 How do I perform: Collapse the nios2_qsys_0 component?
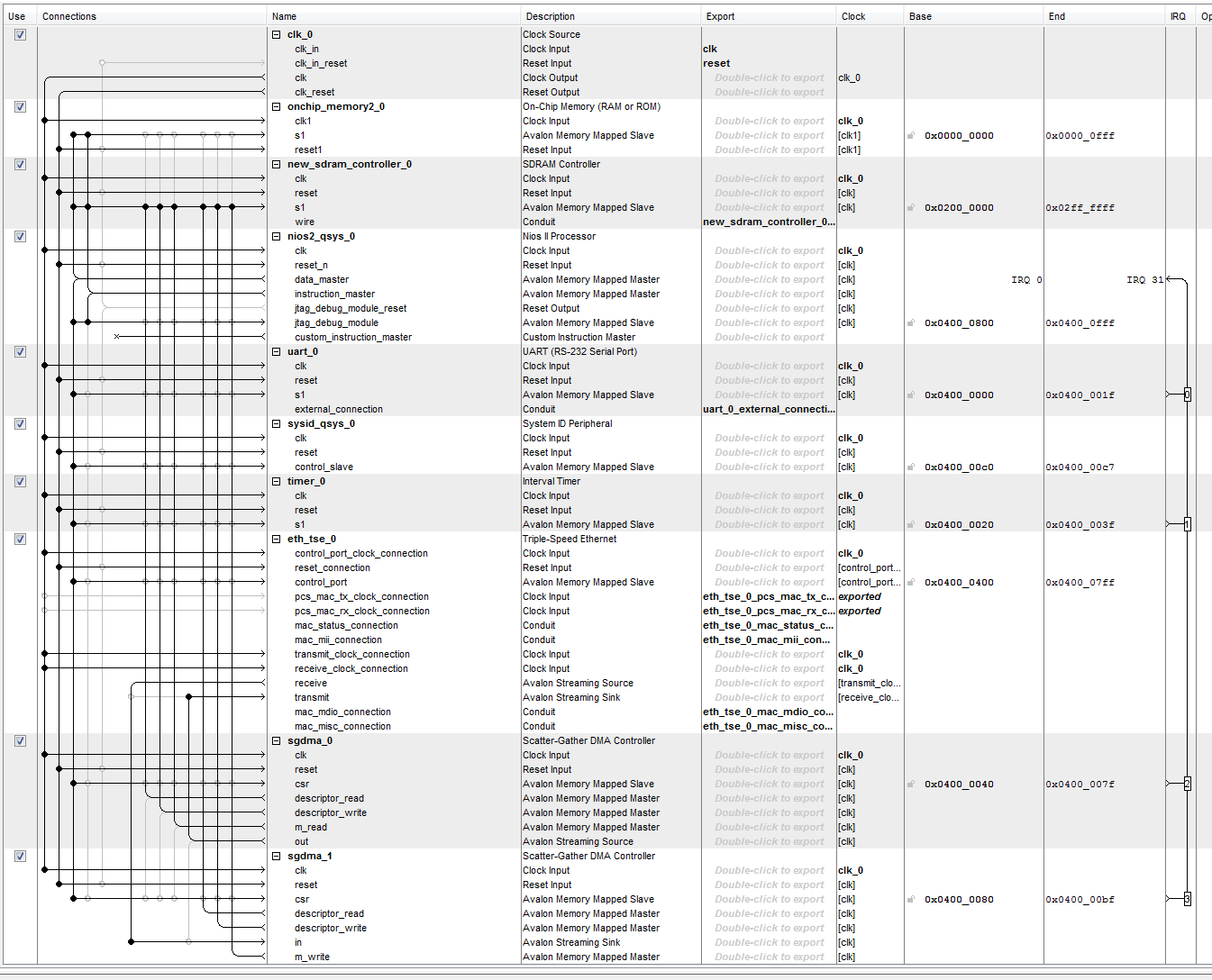point(277,236)
